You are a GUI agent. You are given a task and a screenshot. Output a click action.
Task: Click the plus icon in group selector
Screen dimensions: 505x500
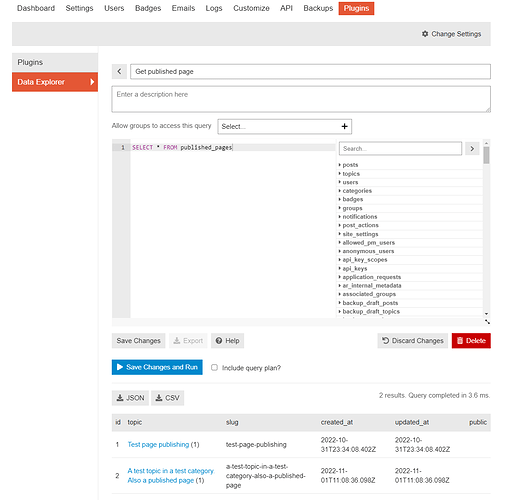pyautogui.click(x=344, y=126)
